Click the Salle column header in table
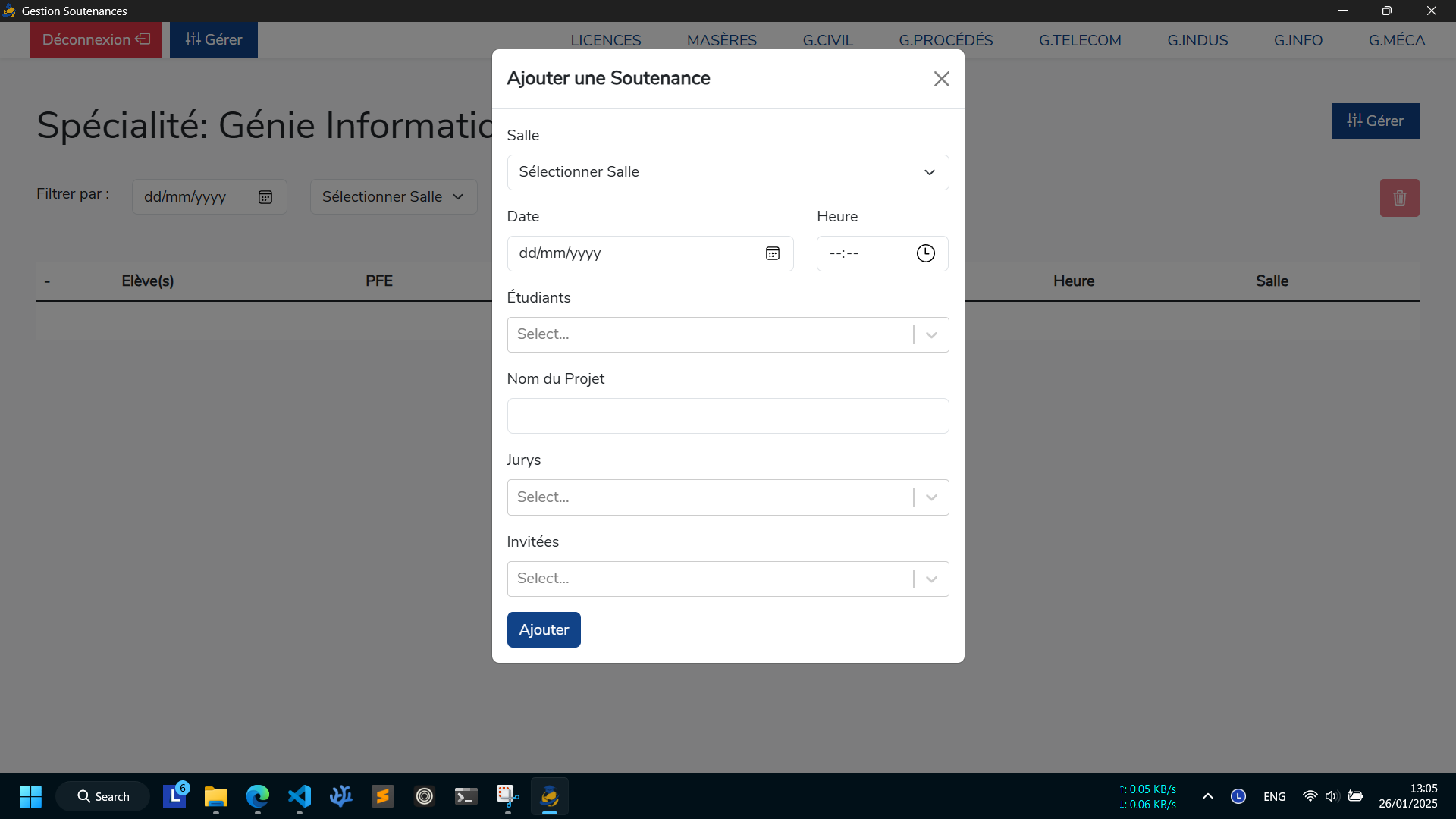 pos(1272,281)
